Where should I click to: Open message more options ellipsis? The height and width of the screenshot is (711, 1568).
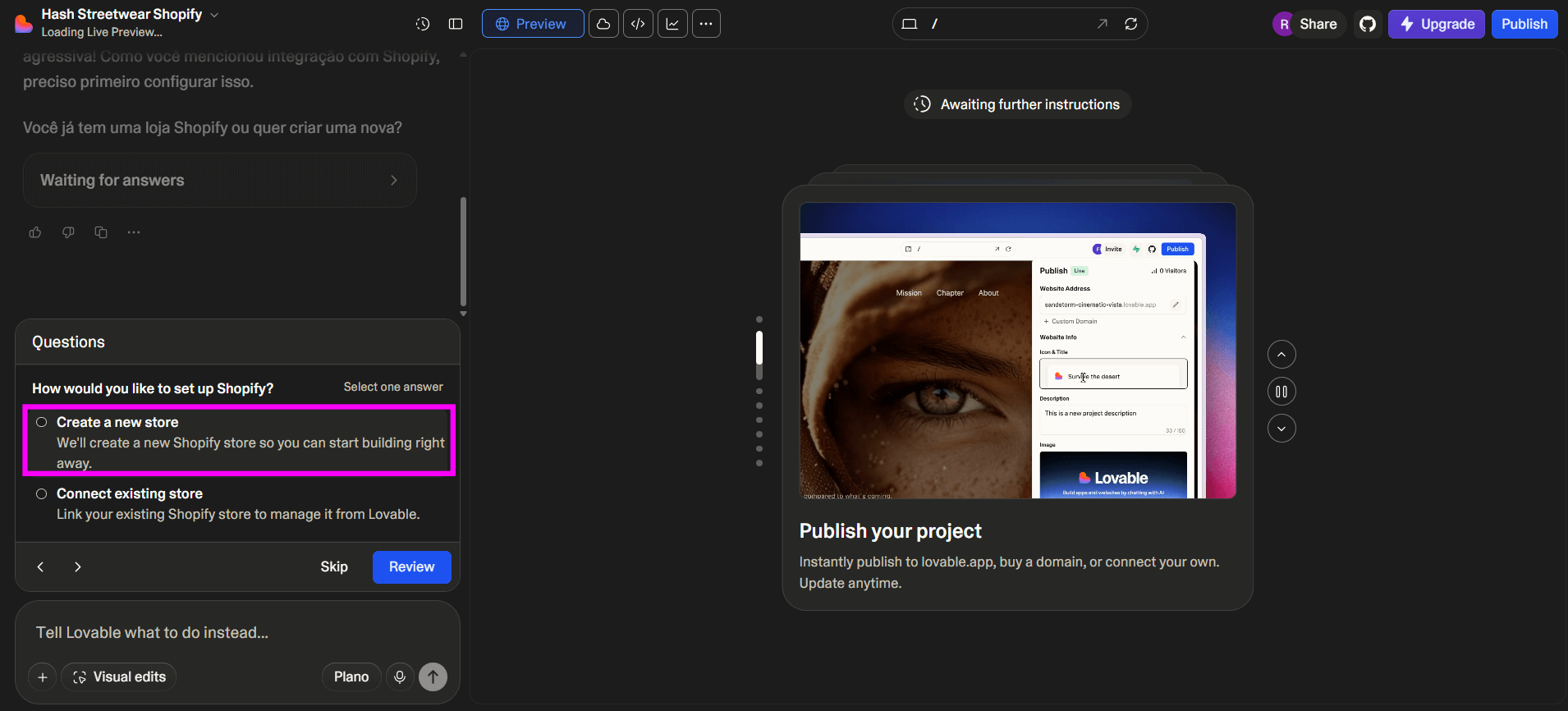tap(134, 232)
